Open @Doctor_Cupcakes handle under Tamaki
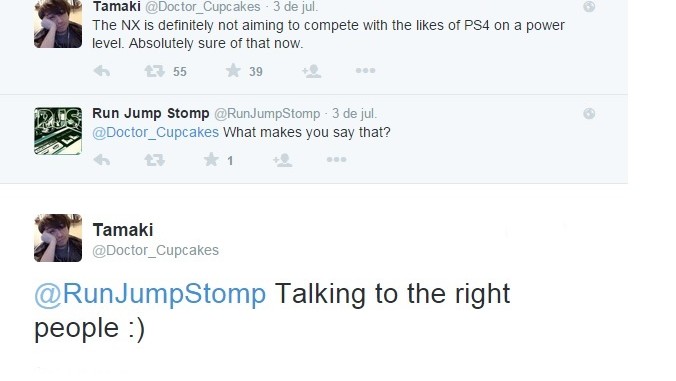 point(156,250)
